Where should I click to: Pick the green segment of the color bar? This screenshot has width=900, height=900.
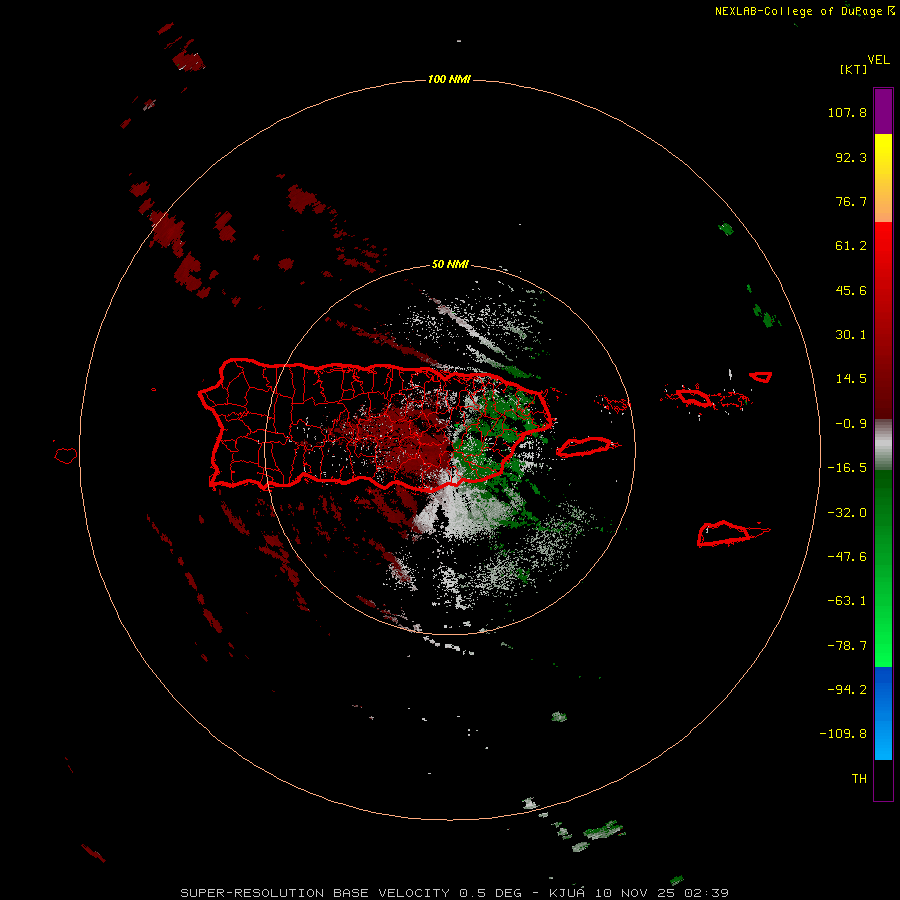tap(883, 568)
